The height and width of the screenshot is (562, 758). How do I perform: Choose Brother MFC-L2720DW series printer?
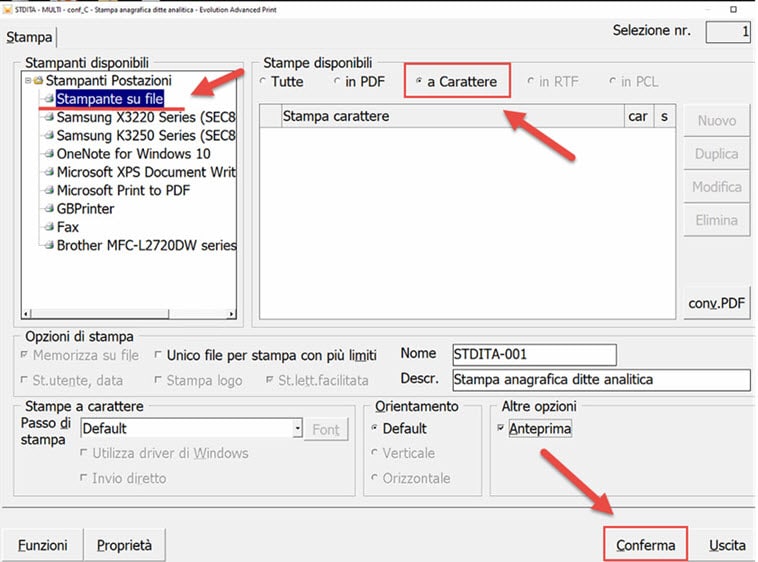click(146, 245)
